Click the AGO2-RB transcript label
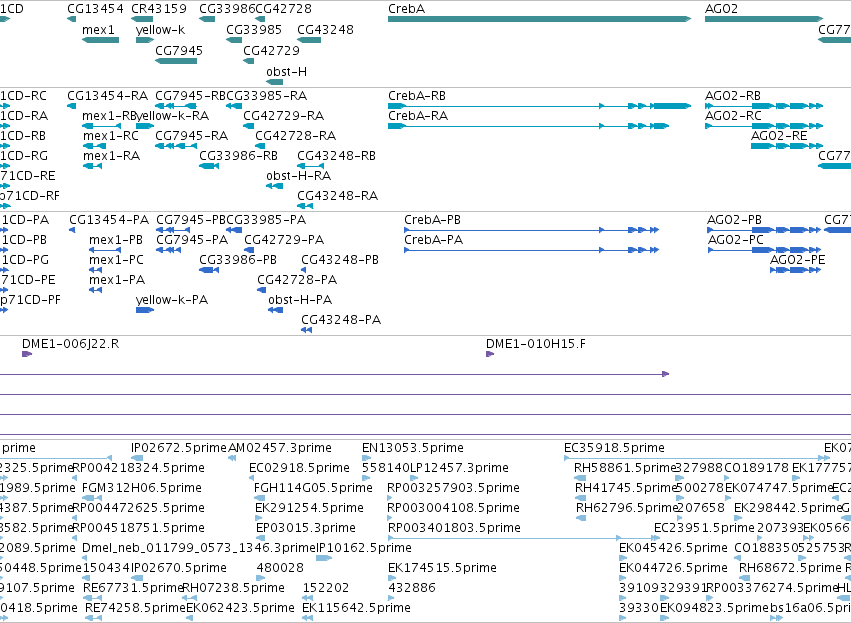 pyautogui.click(x=733, y=96)
